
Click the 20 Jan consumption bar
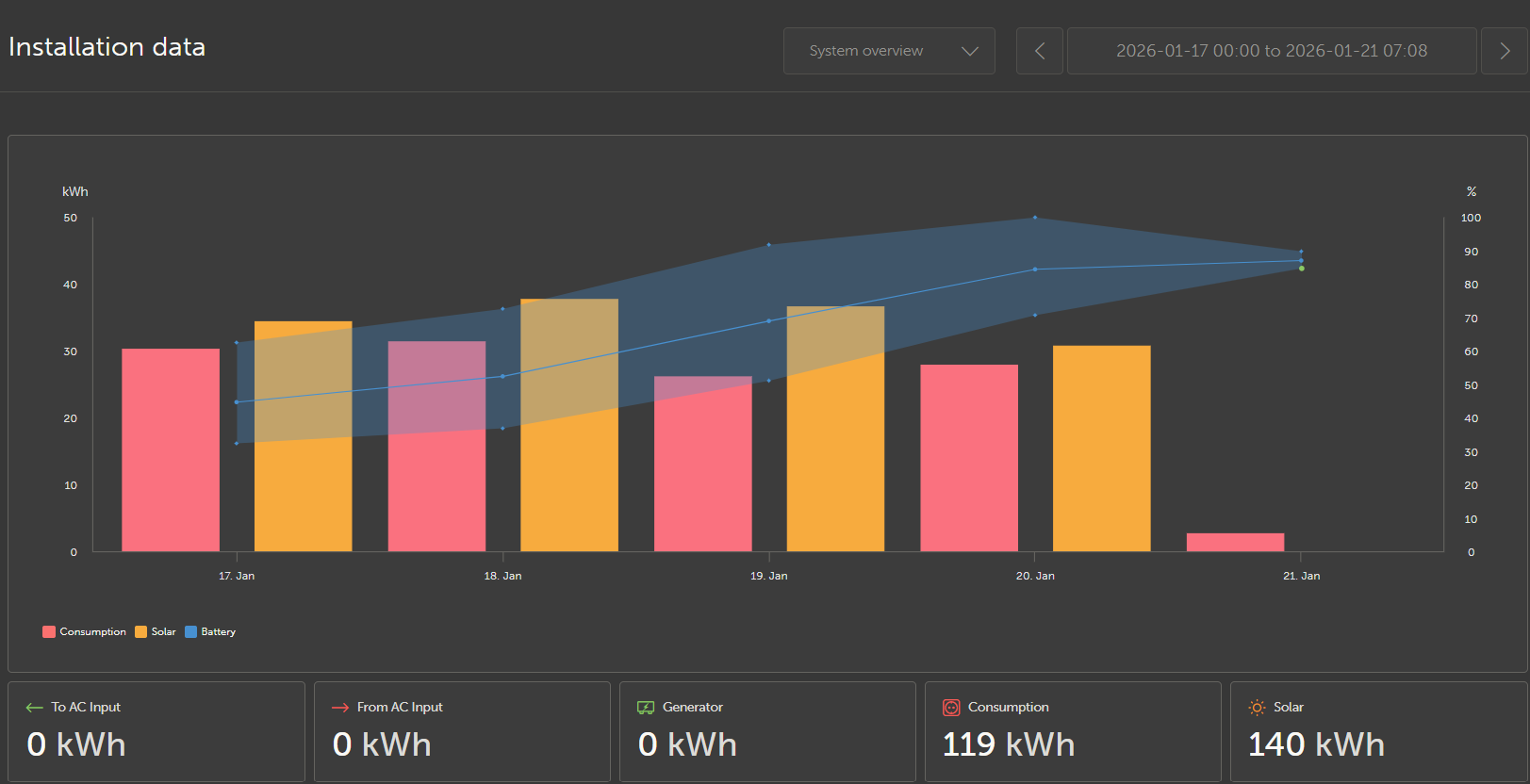[x=969, y=458]
